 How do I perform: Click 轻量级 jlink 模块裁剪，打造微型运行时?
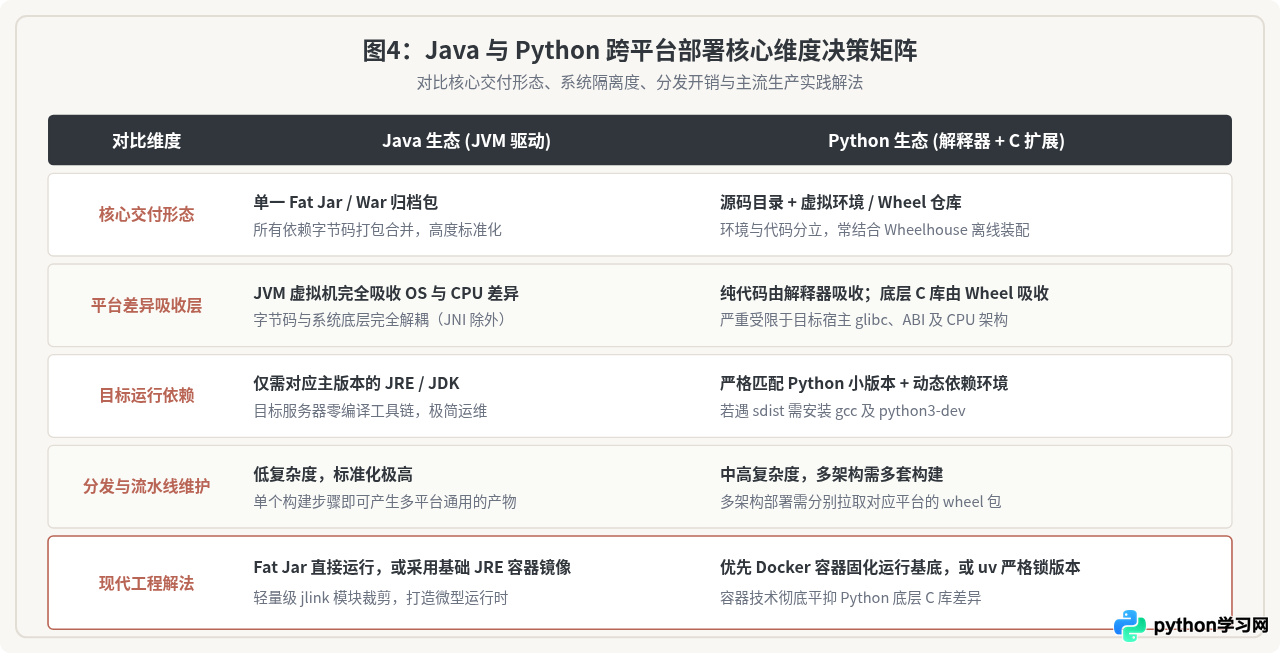pos(381,598)
